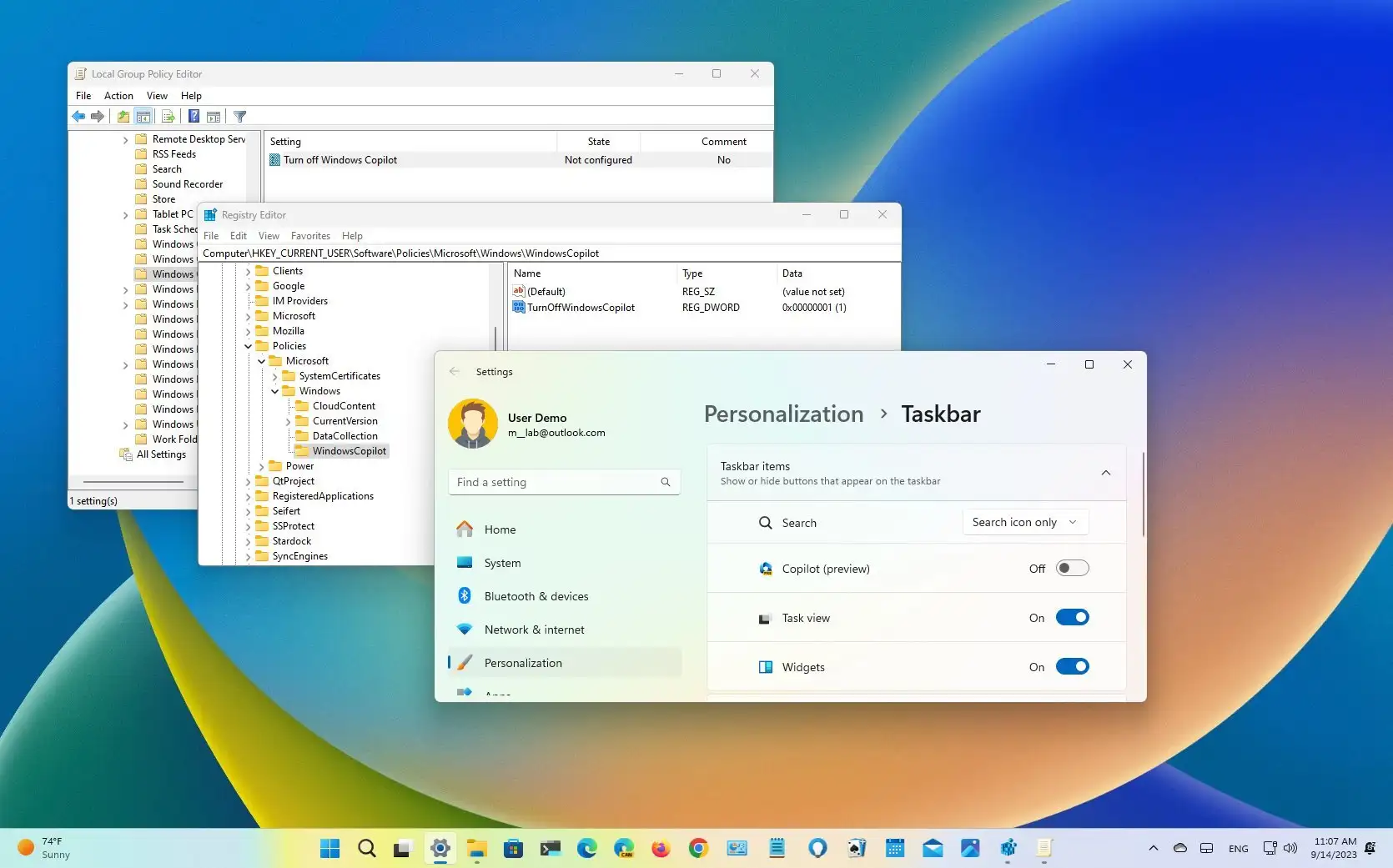Open Windows Start button on taskbar

click(330, 849)
